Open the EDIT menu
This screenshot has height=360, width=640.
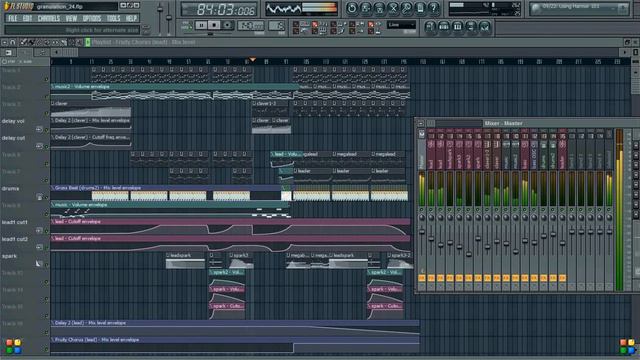coord(27,18)
